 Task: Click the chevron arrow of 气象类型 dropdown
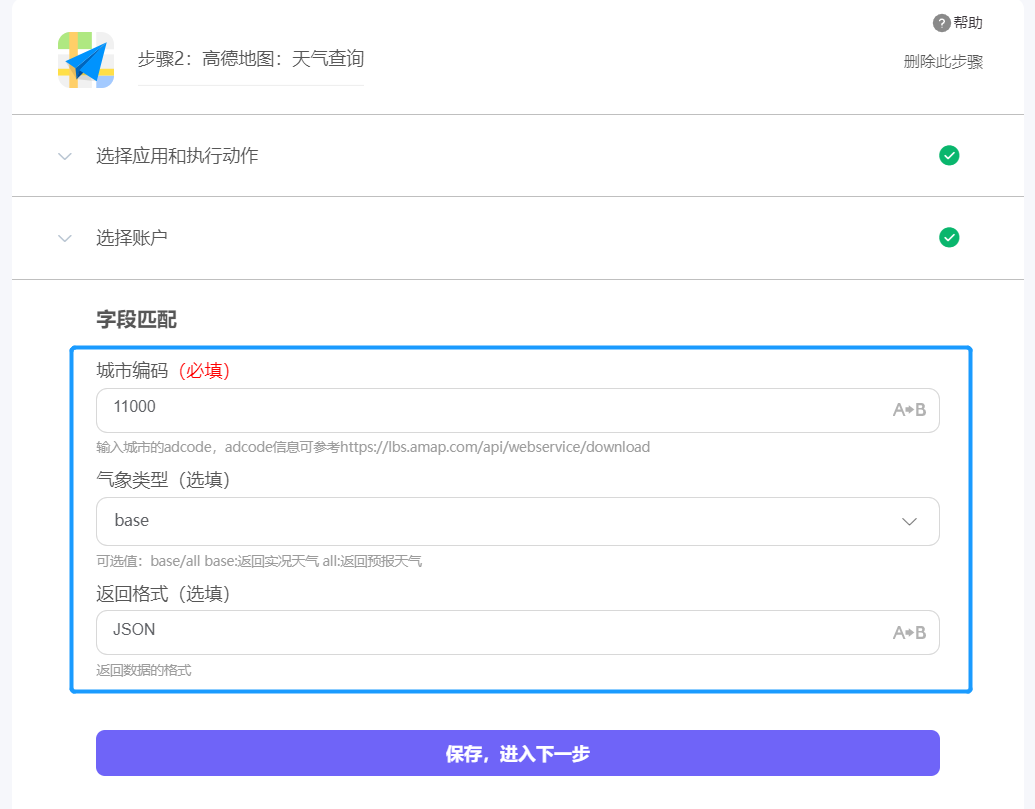click(910, 521)
